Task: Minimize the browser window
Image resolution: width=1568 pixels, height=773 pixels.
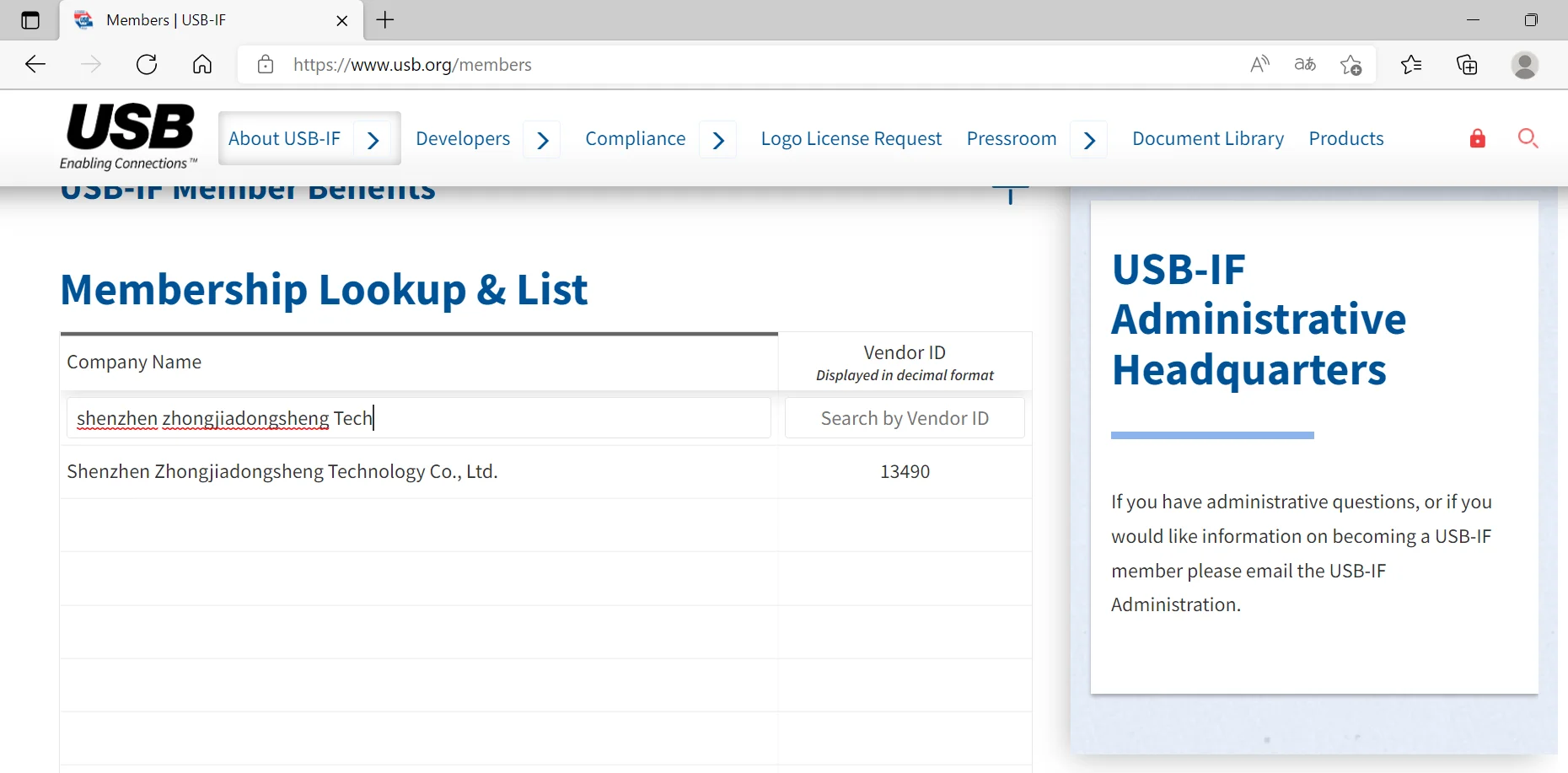Action: tap(1474, 19)
